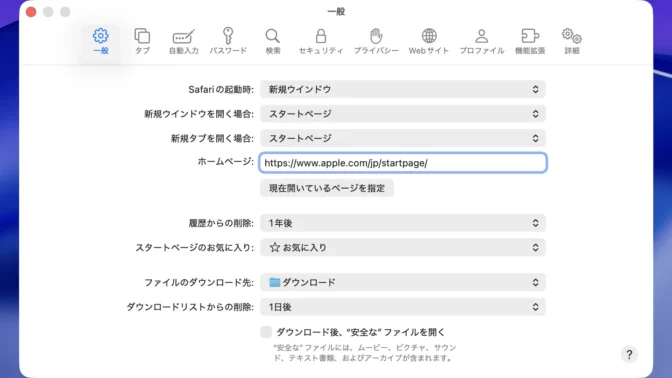Open the Webサイト globe icon

tap(429, 41)
